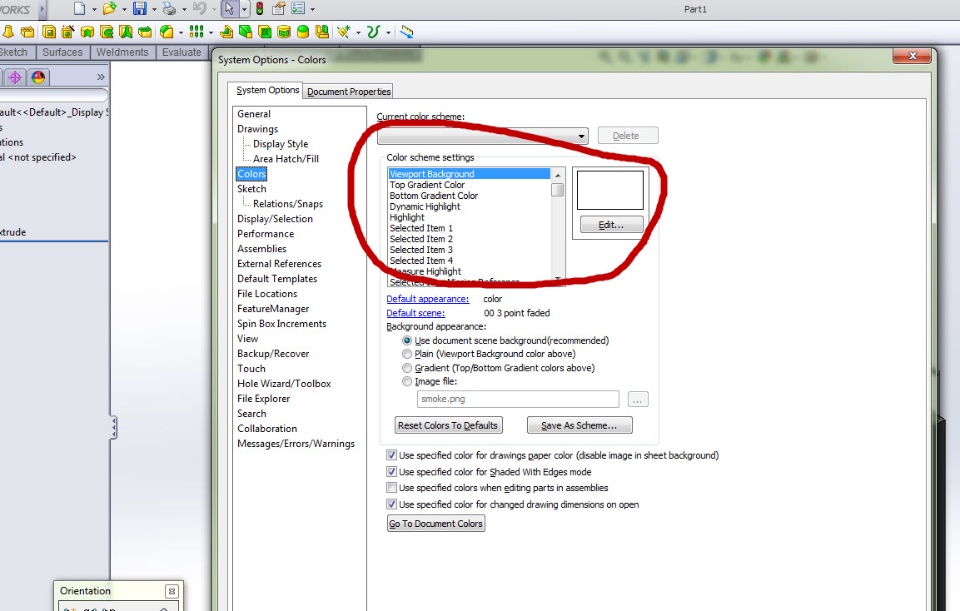960x611 pixels.
Task: Open the DisplayManager color ball tab
Action: pyautogui.click(x=38, y=78)
